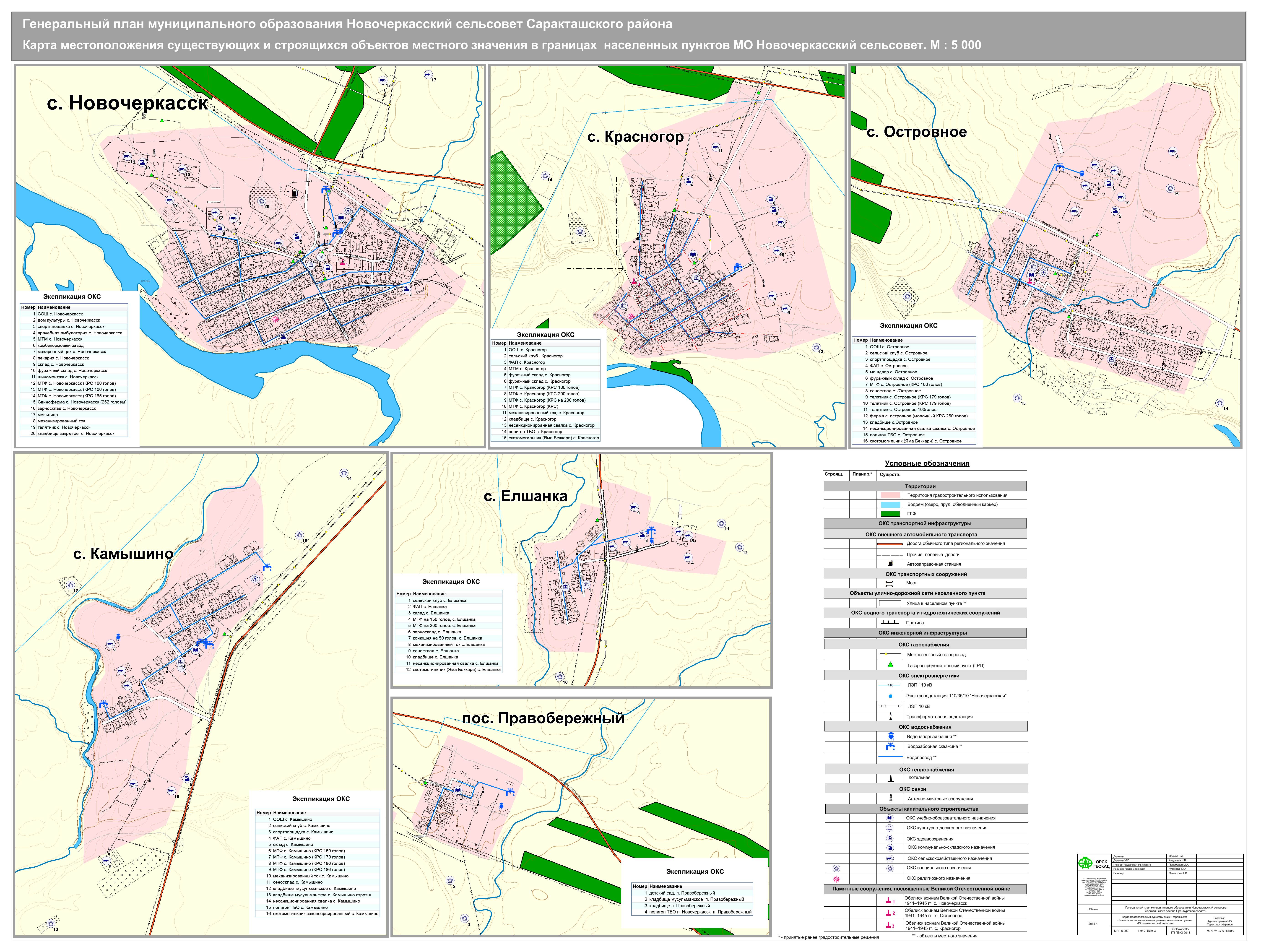1274x952 pixels.
Task: Click the special-purpose ОКС icon in Существ. column
Action: click(890, 869)
